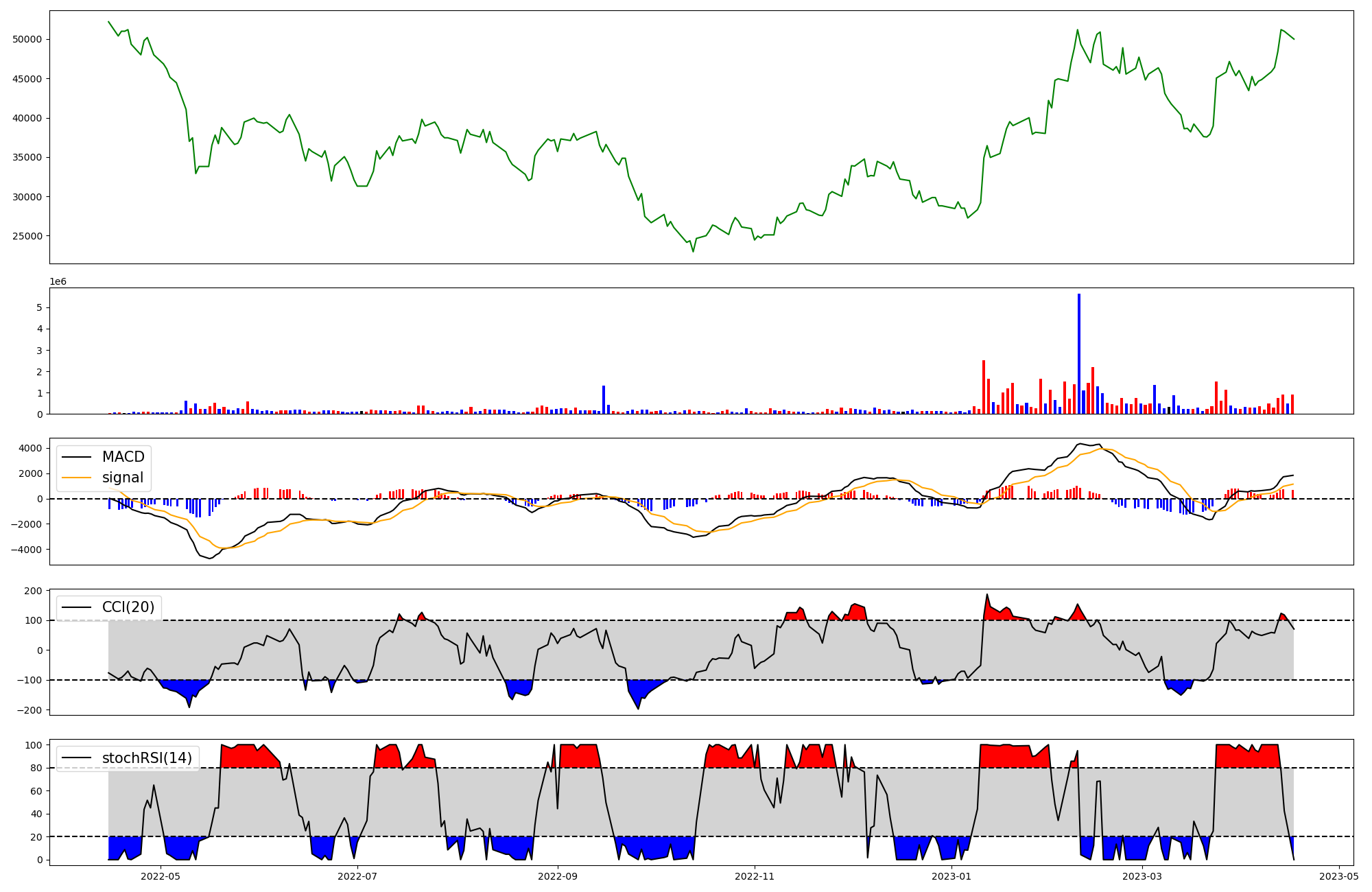Click the CCI(20) legend label

(128, 607)
